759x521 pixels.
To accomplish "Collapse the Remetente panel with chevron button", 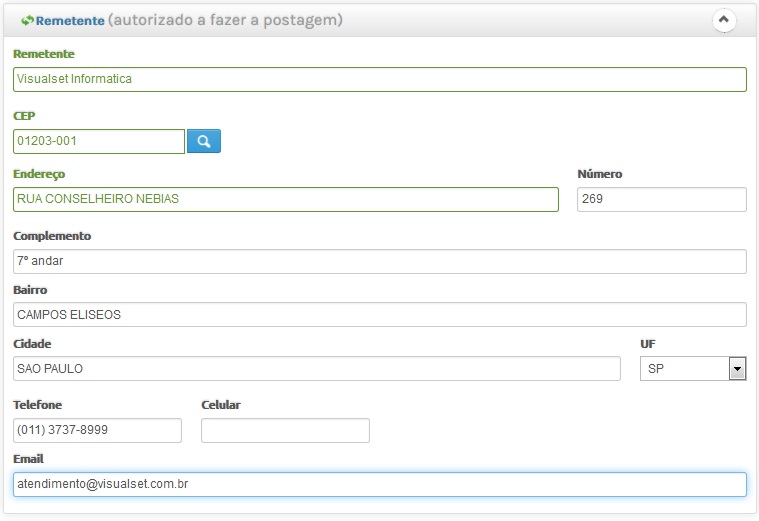I will click(724, 20).
